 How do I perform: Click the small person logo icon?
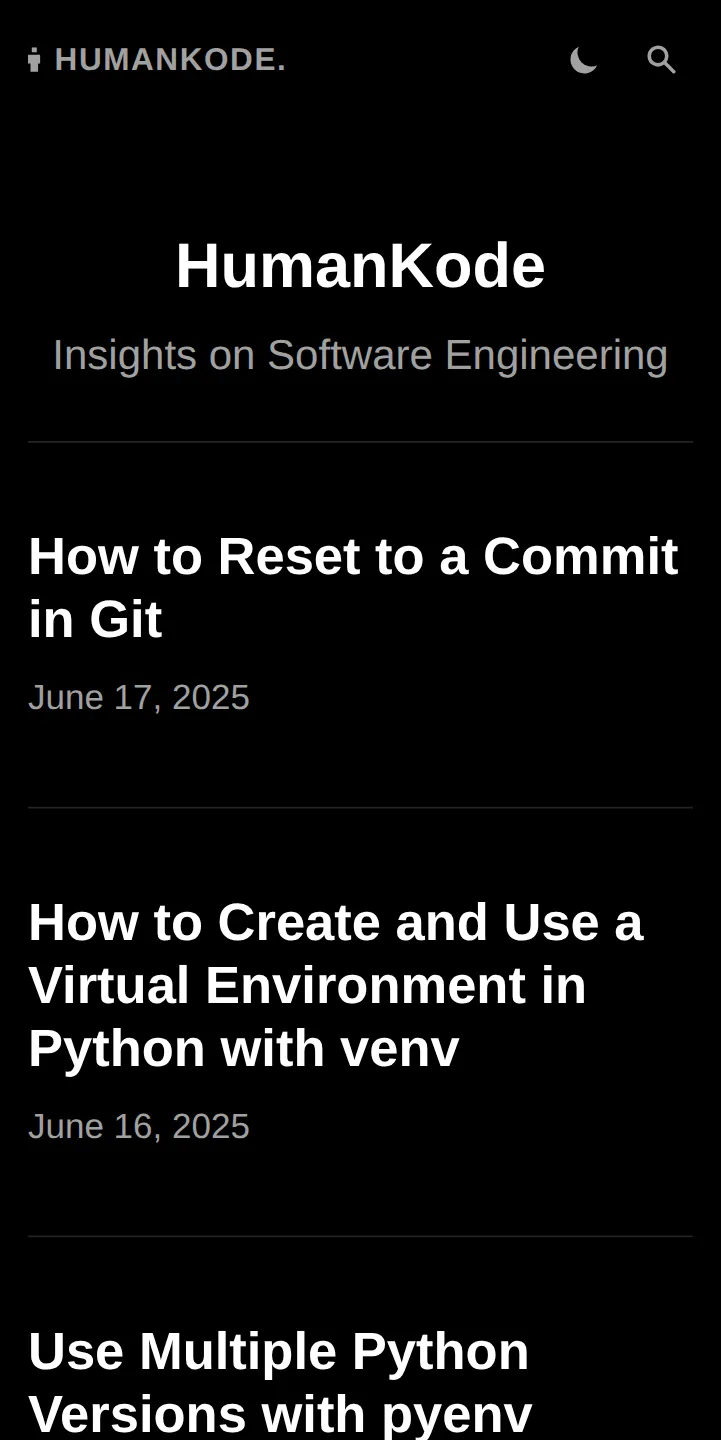click(x=35, y=60)
